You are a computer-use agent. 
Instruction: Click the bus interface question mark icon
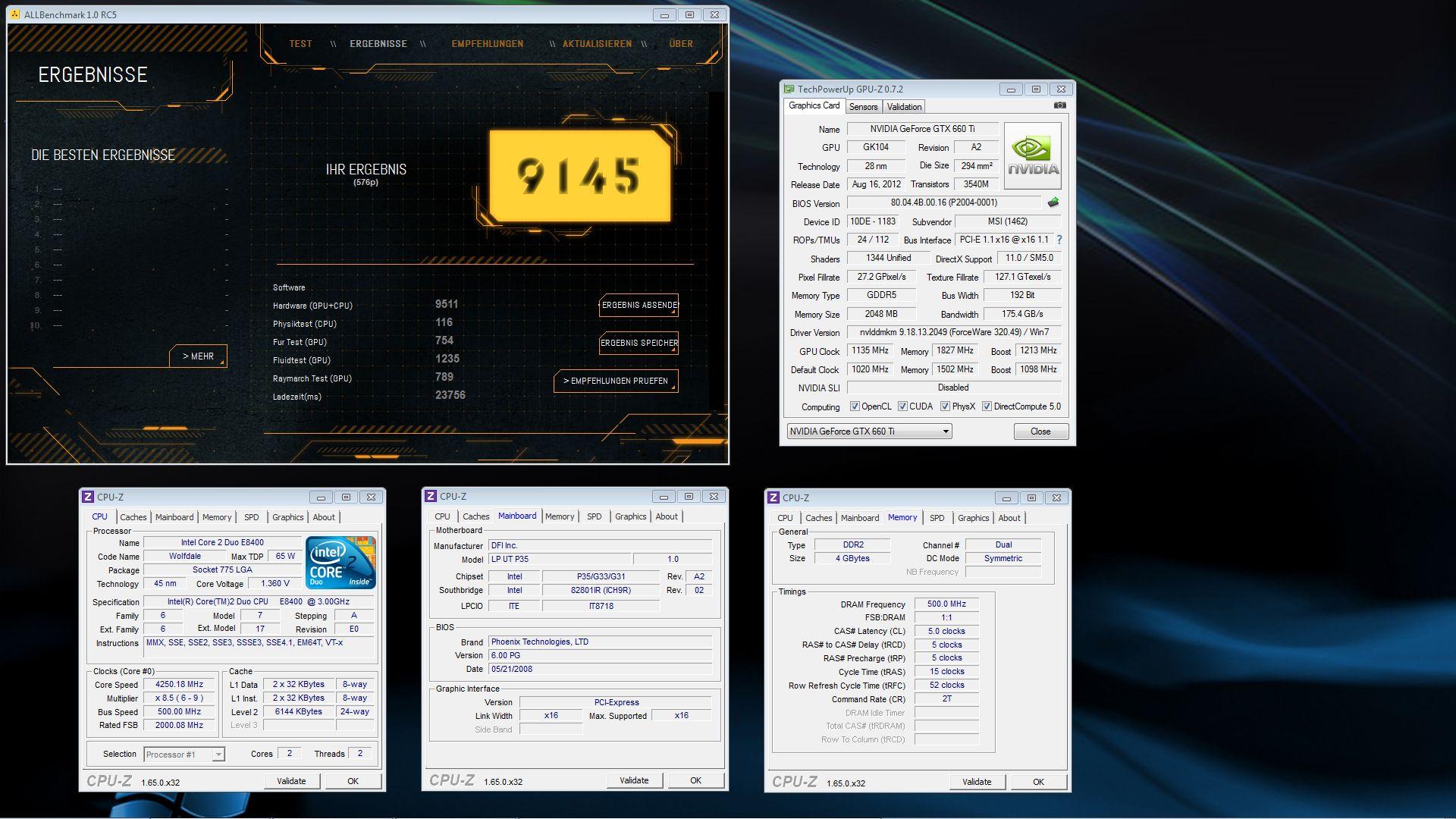(x=1059, y=240)
